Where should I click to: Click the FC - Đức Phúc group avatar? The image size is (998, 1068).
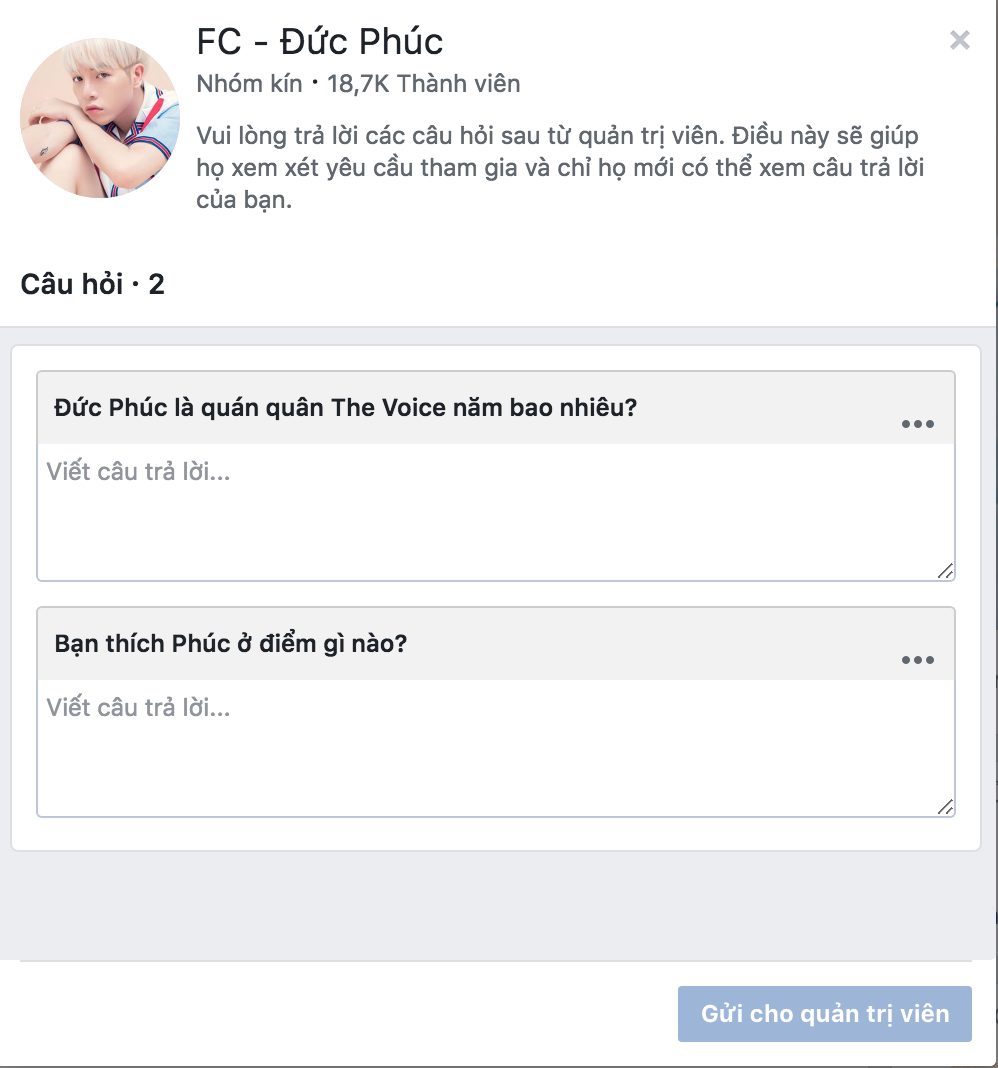click(x=99, y=118)
